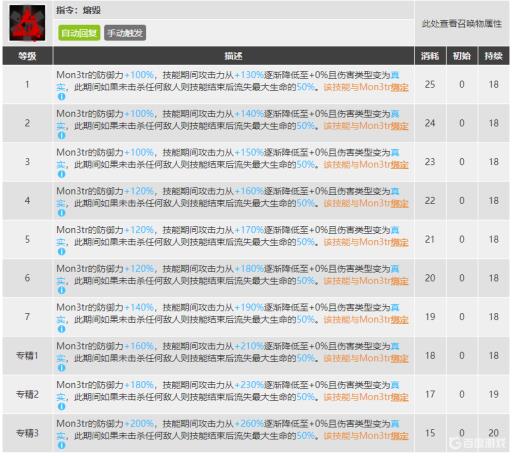Click the level 5 cell

27,239
